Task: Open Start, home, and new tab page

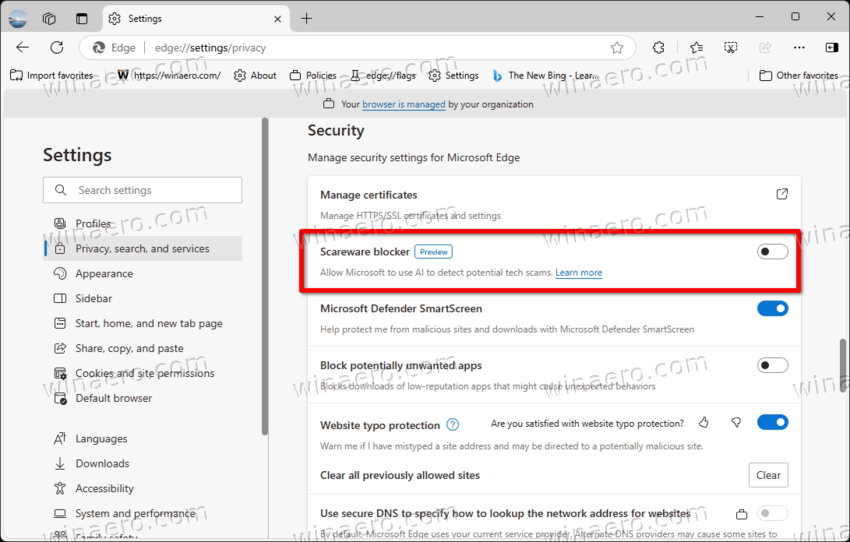Action: [143, 323]
